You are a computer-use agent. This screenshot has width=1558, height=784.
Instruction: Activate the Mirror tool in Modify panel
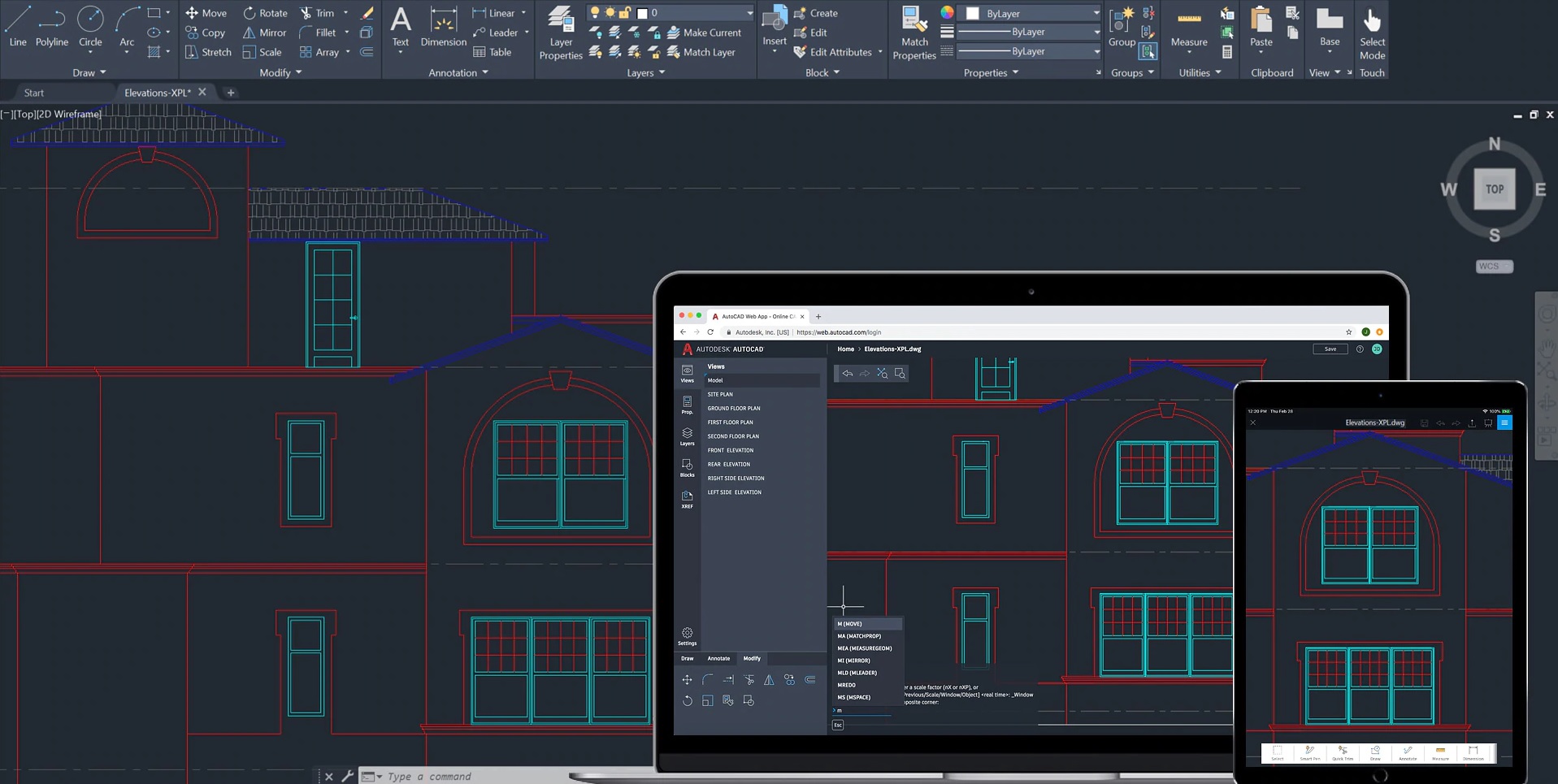(x=264, y=32)
